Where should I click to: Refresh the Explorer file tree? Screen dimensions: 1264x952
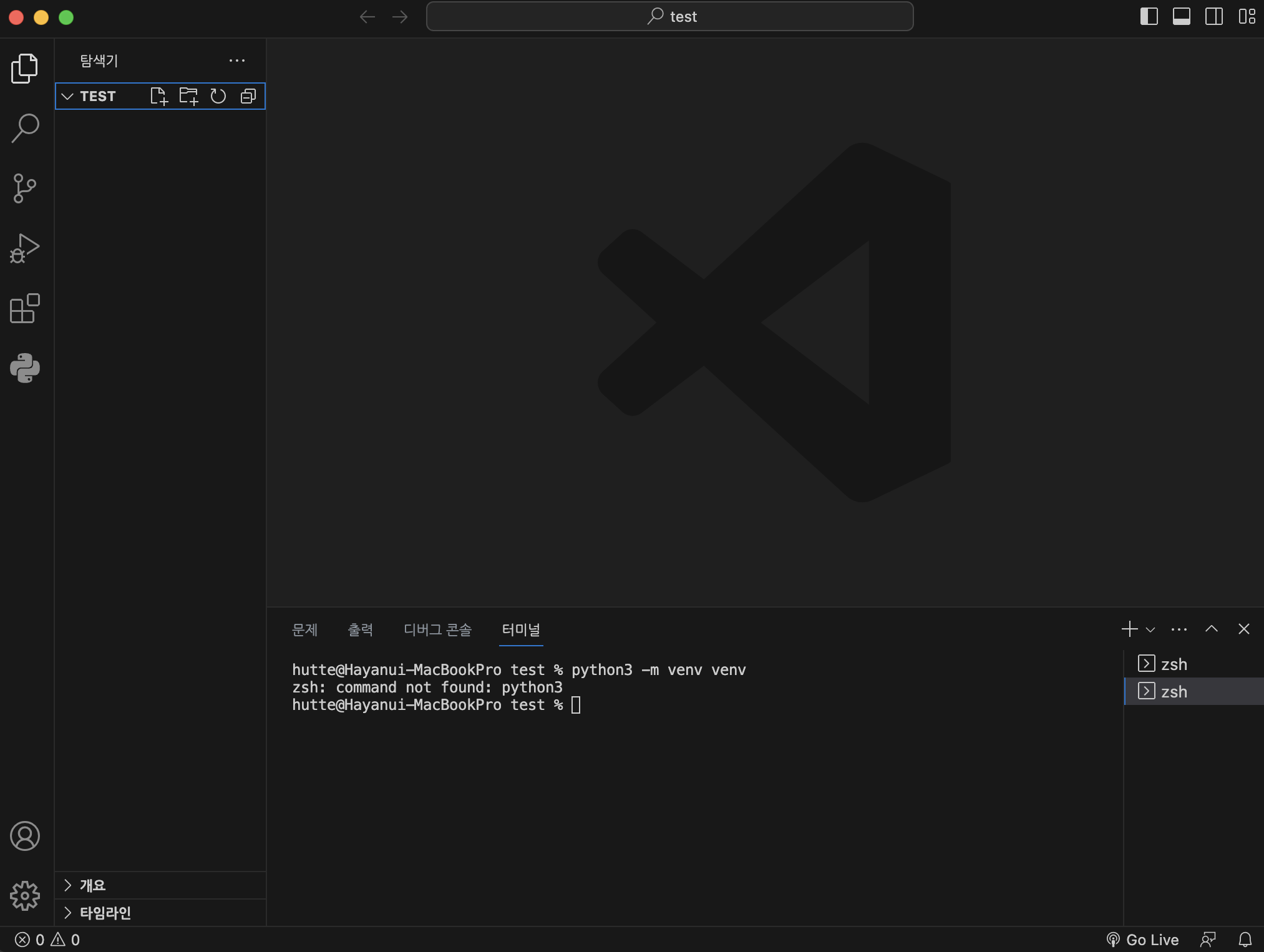click(x=218, y=96)
